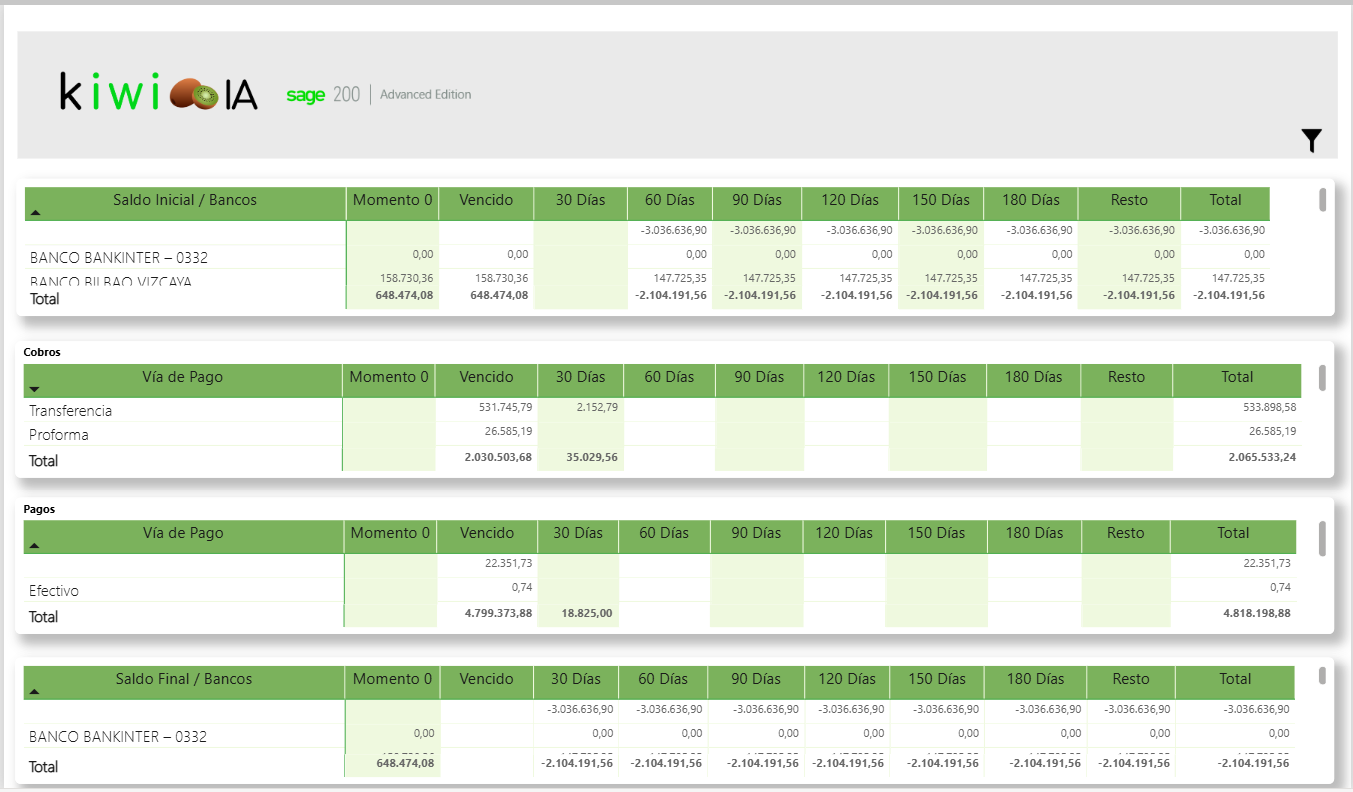
Task: Click sort arrow in Saldo Final / Bancos header
Action: tap(35, 691)
